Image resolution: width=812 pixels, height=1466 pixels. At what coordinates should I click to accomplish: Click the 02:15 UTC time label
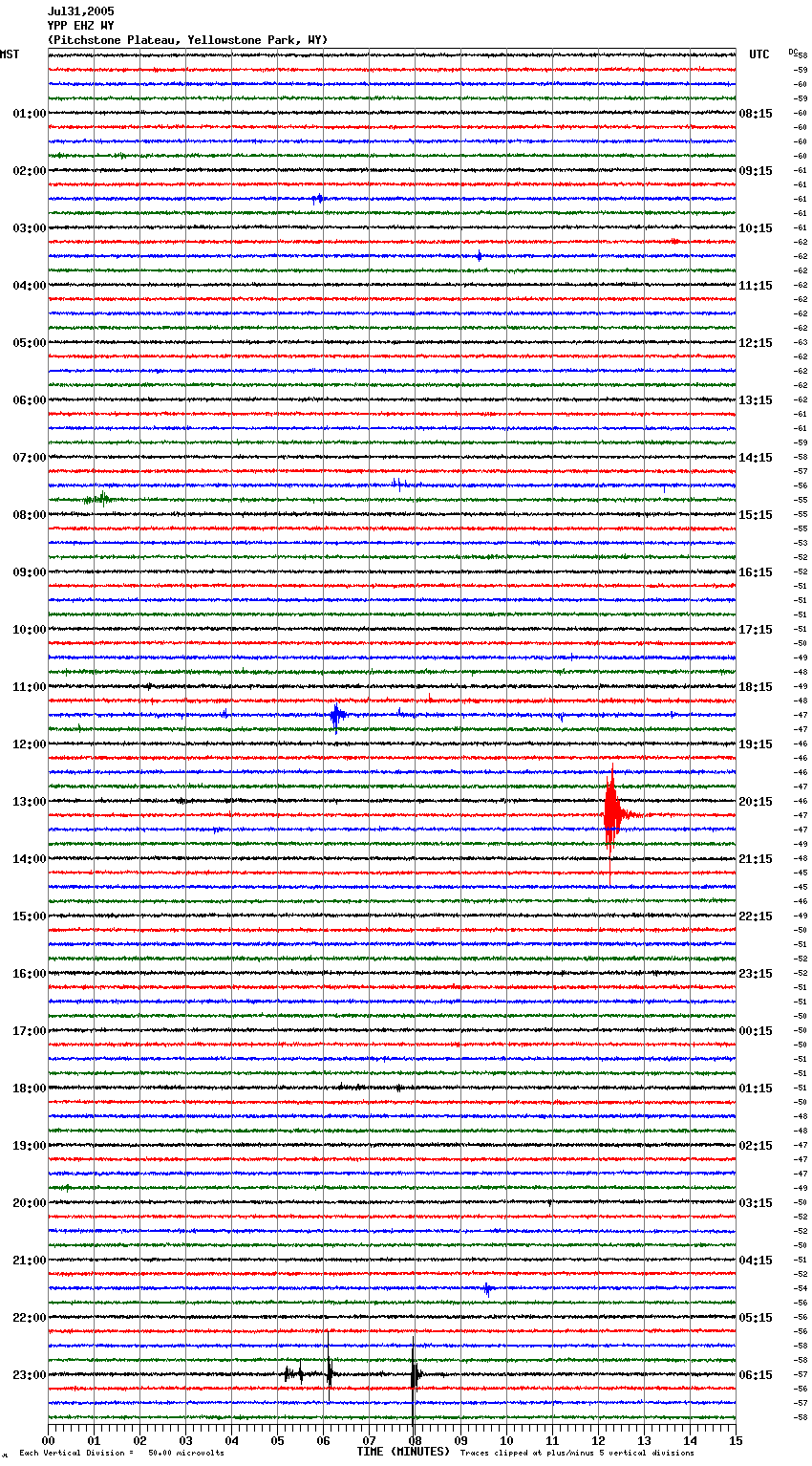coord(756,1146)
